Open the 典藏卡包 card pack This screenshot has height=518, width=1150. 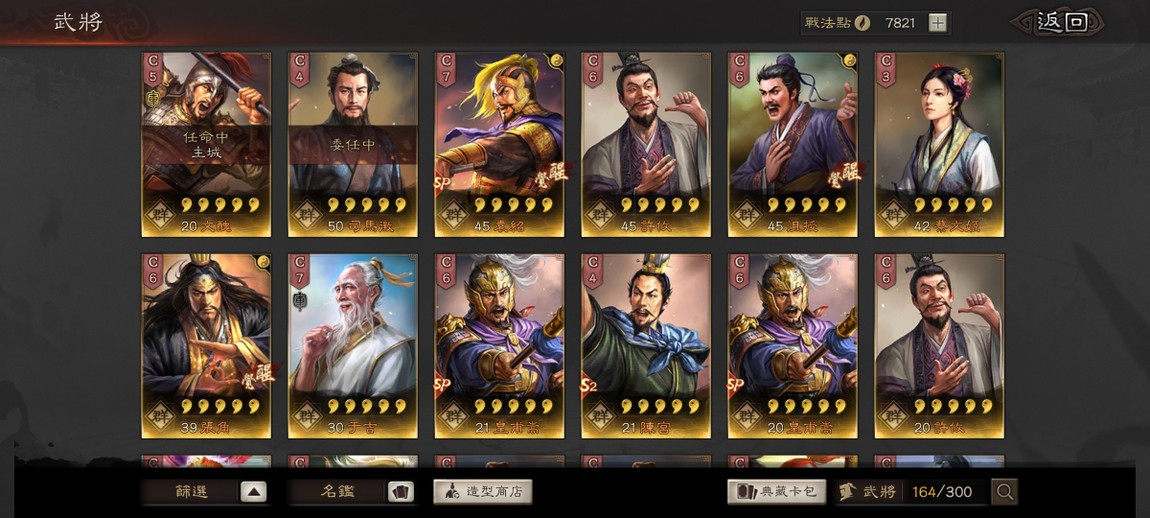click(777, 492)
